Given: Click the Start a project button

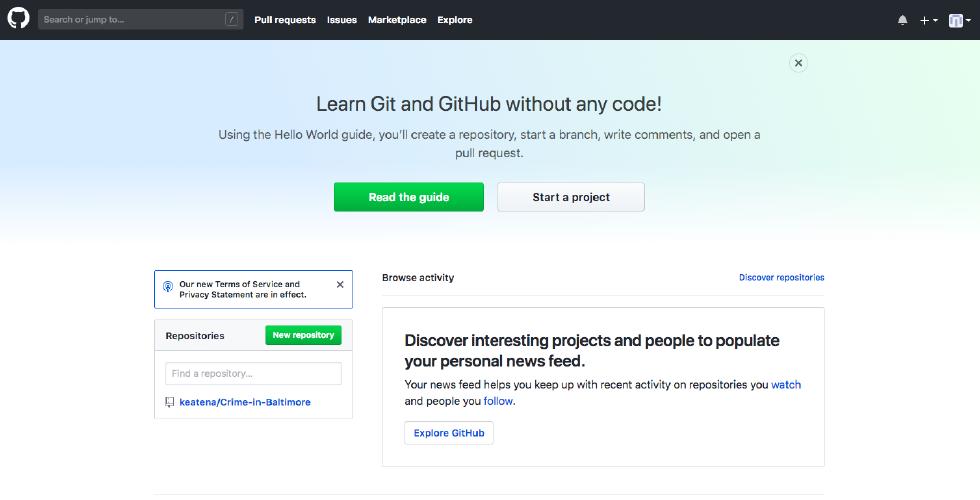Looking at the screenshot, I should [x=571, y=197].
